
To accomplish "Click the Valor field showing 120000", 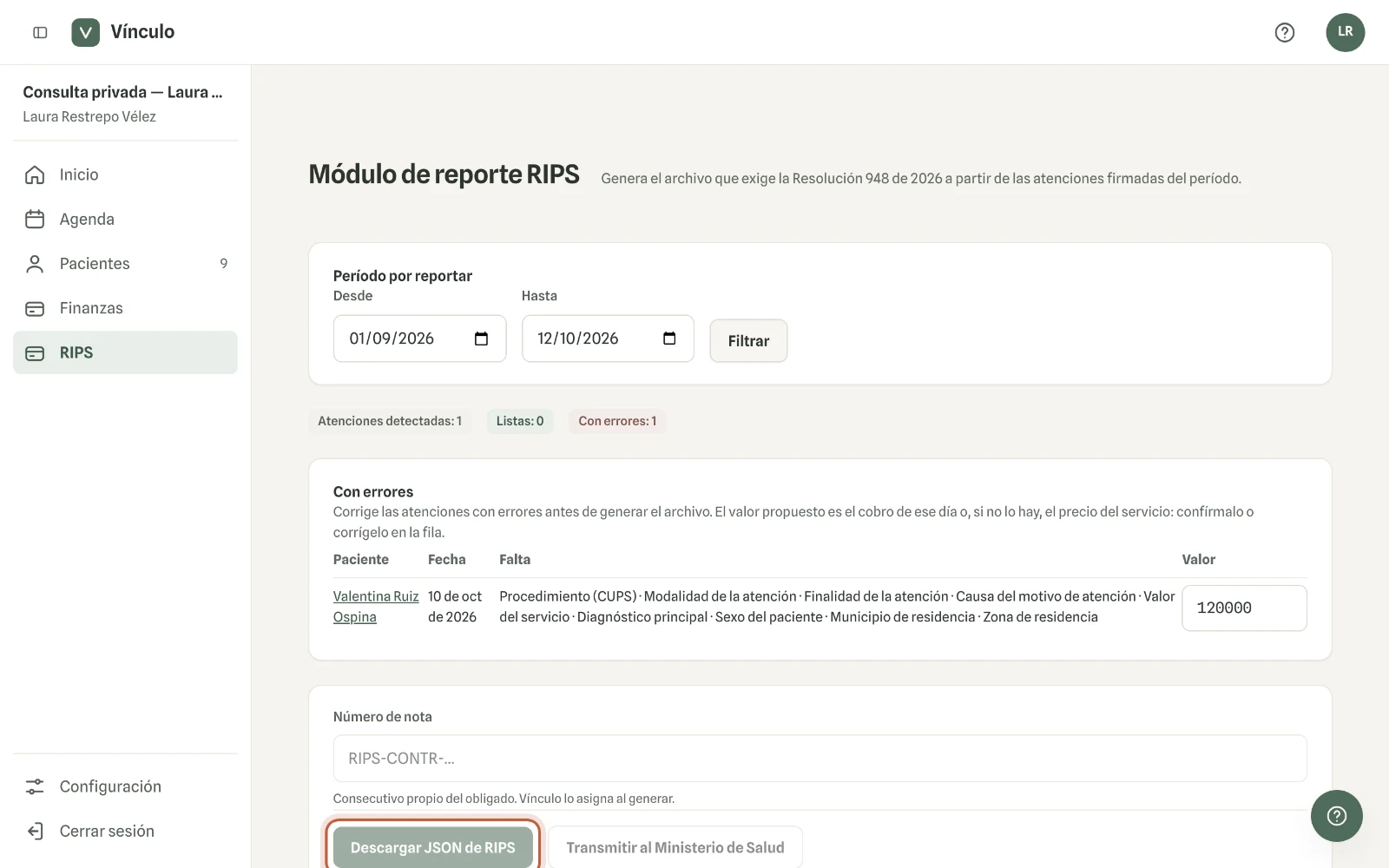I will coord(1244,608).
